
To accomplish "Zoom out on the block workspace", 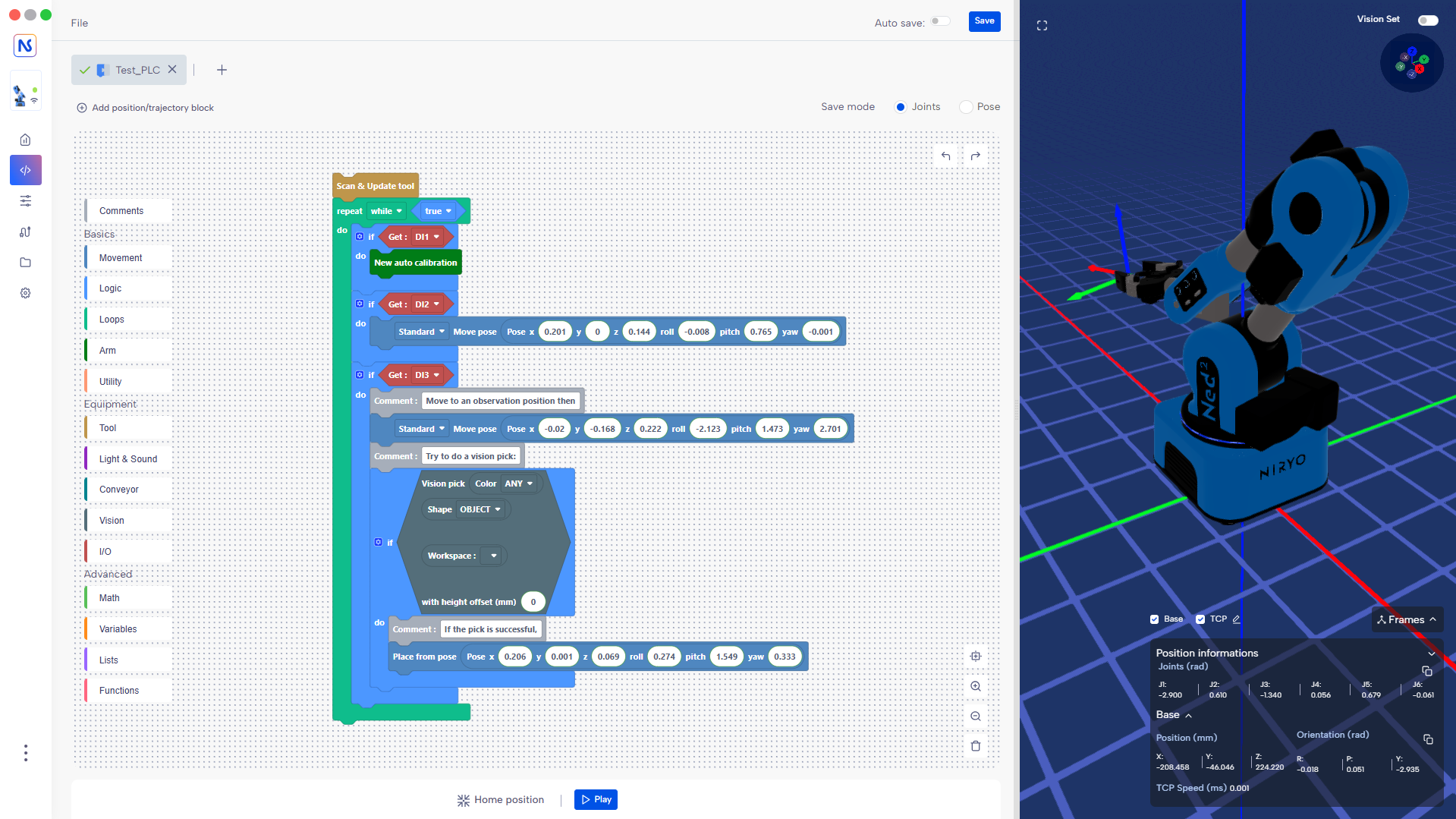I will pyautogui.click(x=976, y=717).
